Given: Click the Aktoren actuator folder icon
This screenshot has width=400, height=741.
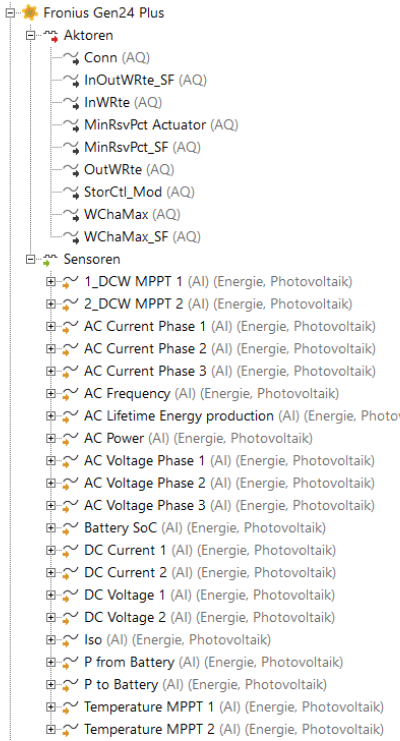Looking at the screenshot, I should point(51,35).
